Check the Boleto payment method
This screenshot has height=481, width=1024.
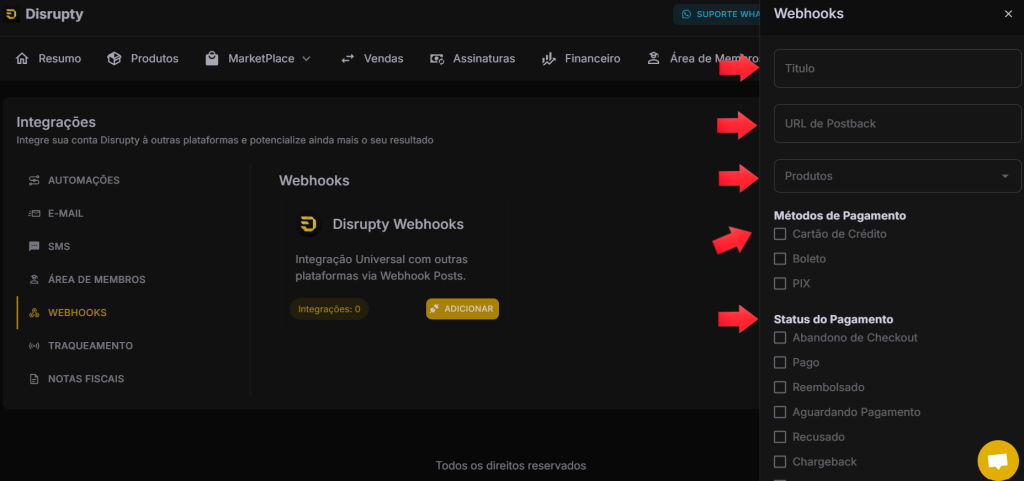click(780, 258)
